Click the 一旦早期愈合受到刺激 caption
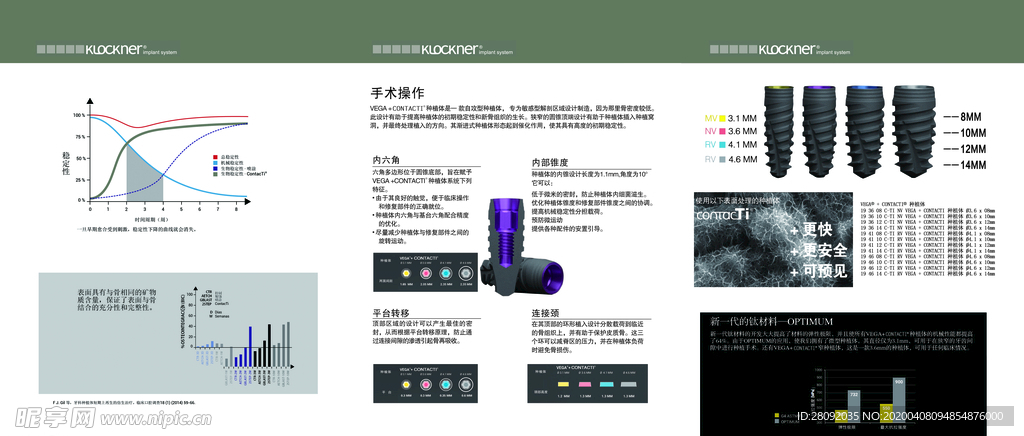 tap(137, 230)
